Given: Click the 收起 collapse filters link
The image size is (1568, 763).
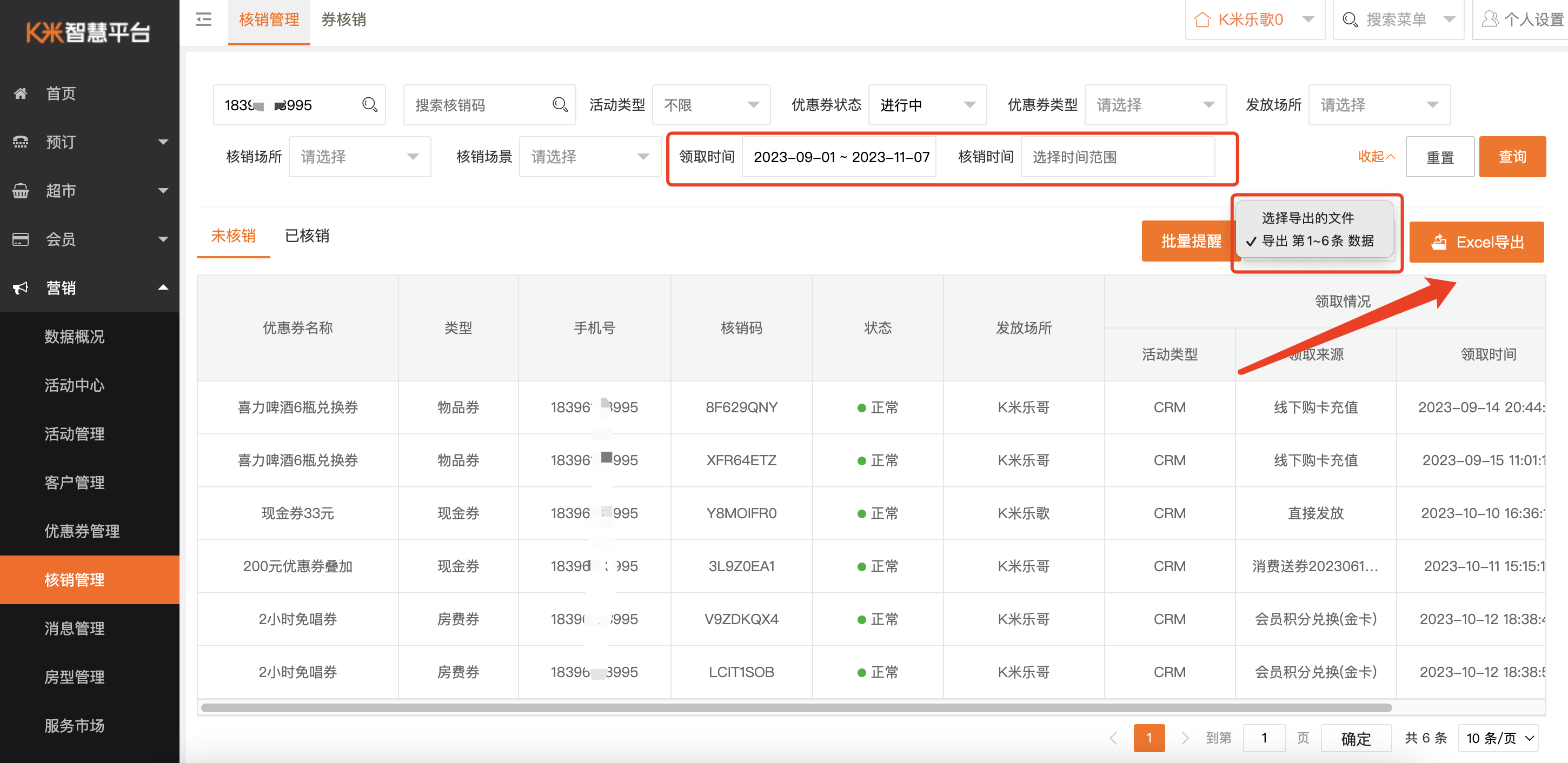Looking at the screenshot, I should [x=1376, y=156].
